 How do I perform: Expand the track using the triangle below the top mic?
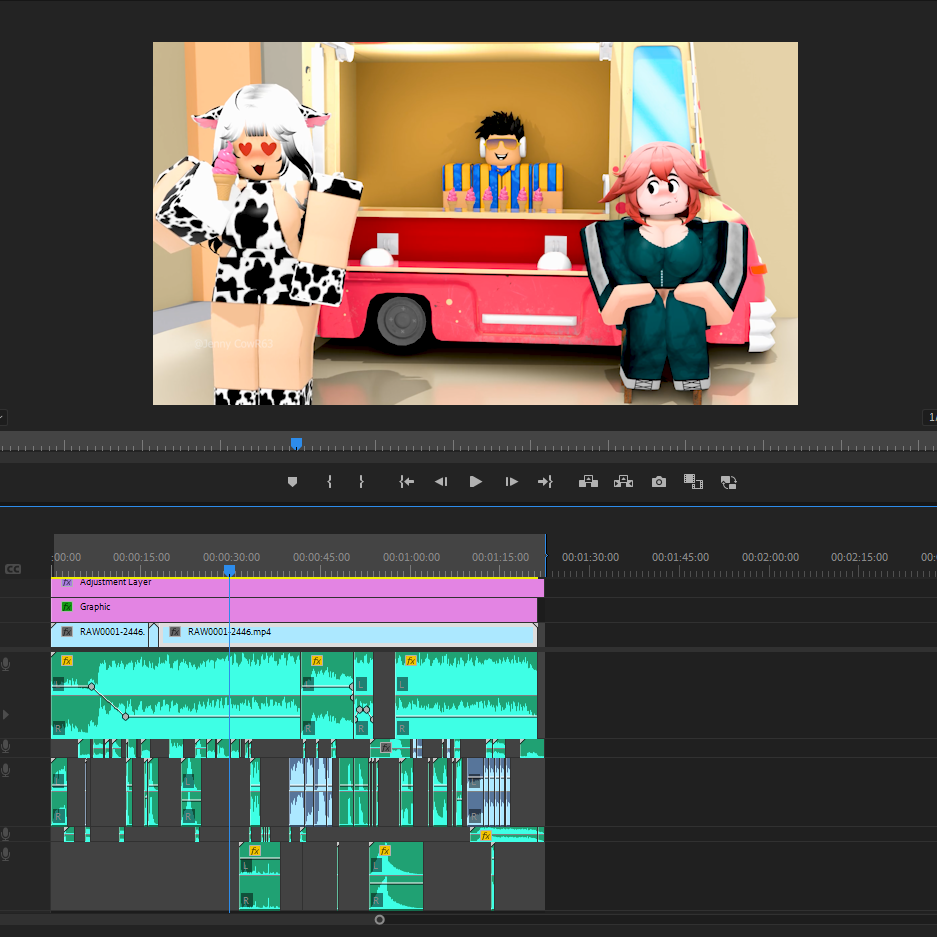(x=6, y=715)
